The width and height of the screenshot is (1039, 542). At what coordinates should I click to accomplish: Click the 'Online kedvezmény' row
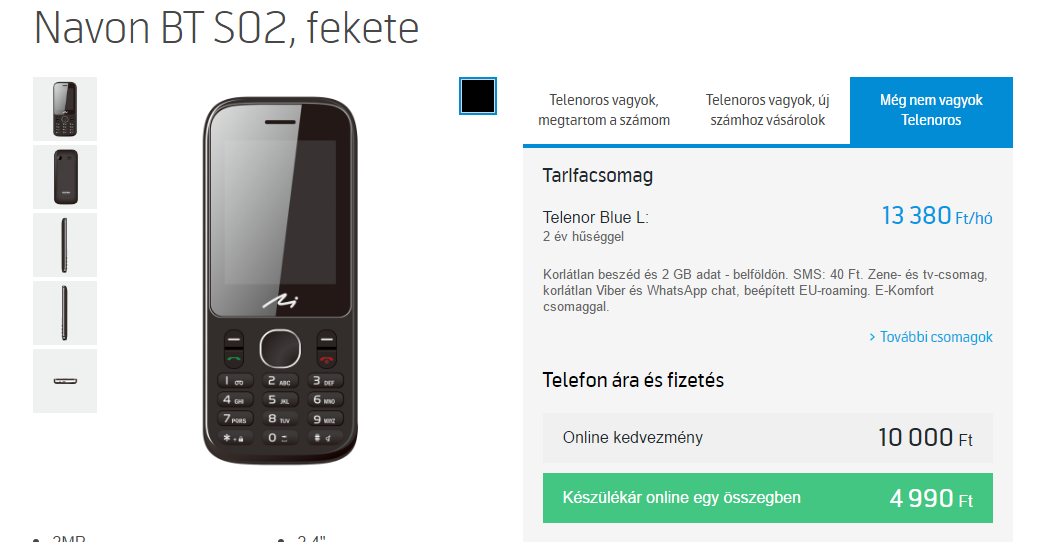(x=767, y=437)
